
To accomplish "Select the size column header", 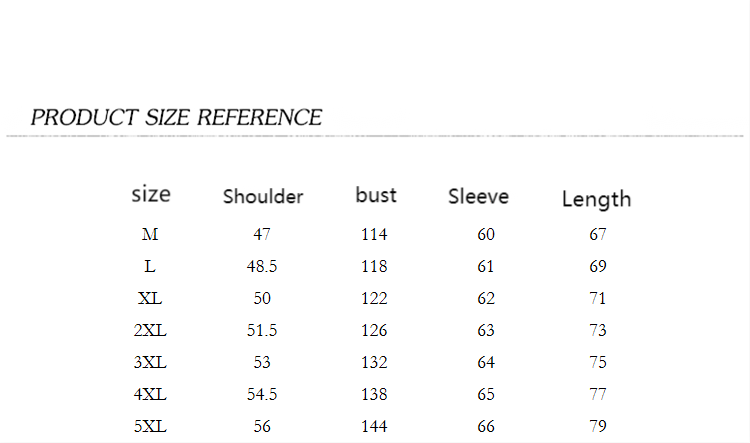I will [x=151, y=194].
